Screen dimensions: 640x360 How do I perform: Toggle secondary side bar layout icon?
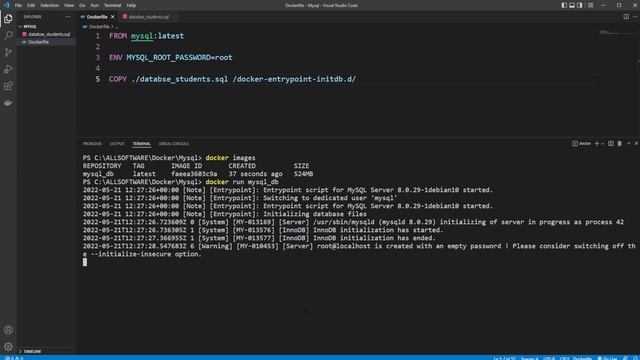click(x=580, y=5)
